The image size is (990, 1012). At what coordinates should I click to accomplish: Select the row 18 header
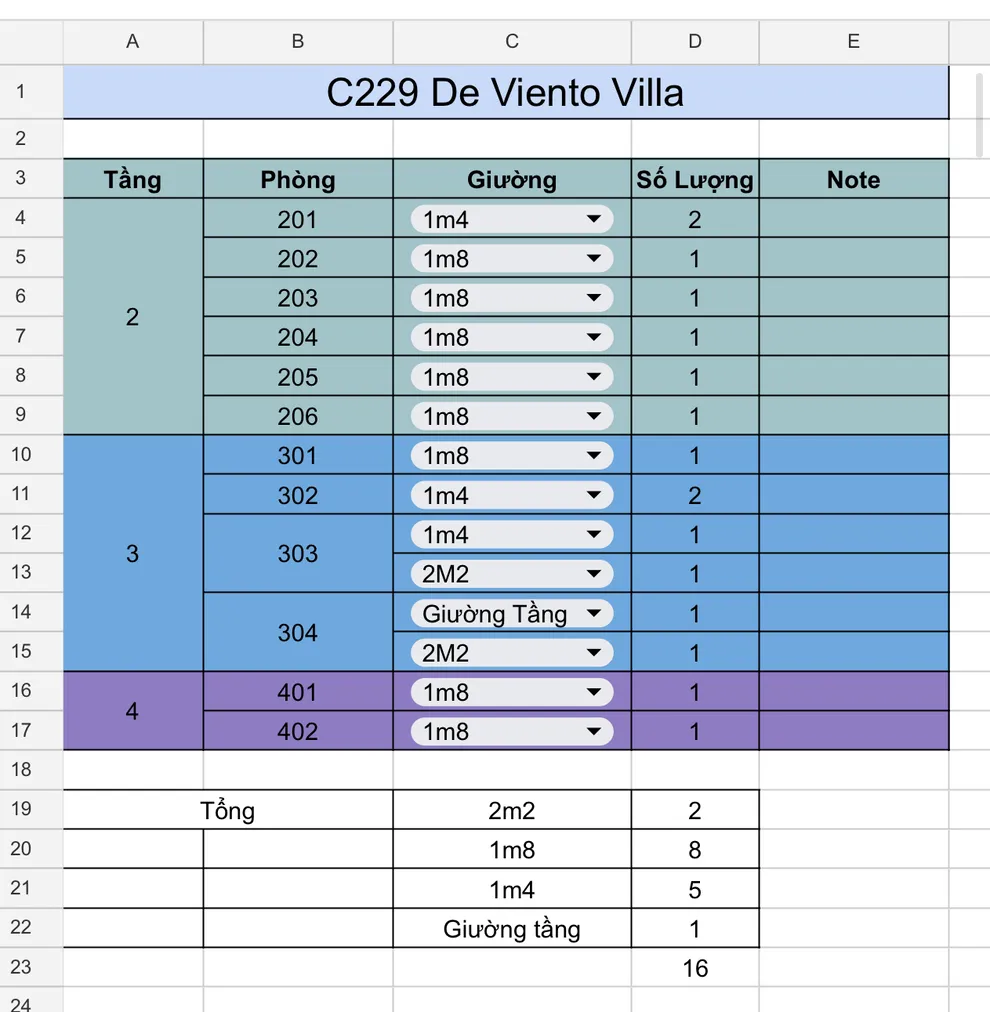coord(21,769)
